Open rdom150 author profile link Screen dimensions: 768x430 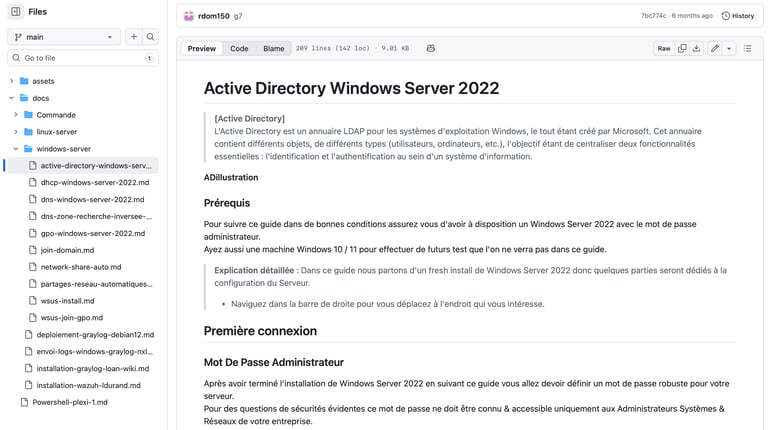[214, 16]
